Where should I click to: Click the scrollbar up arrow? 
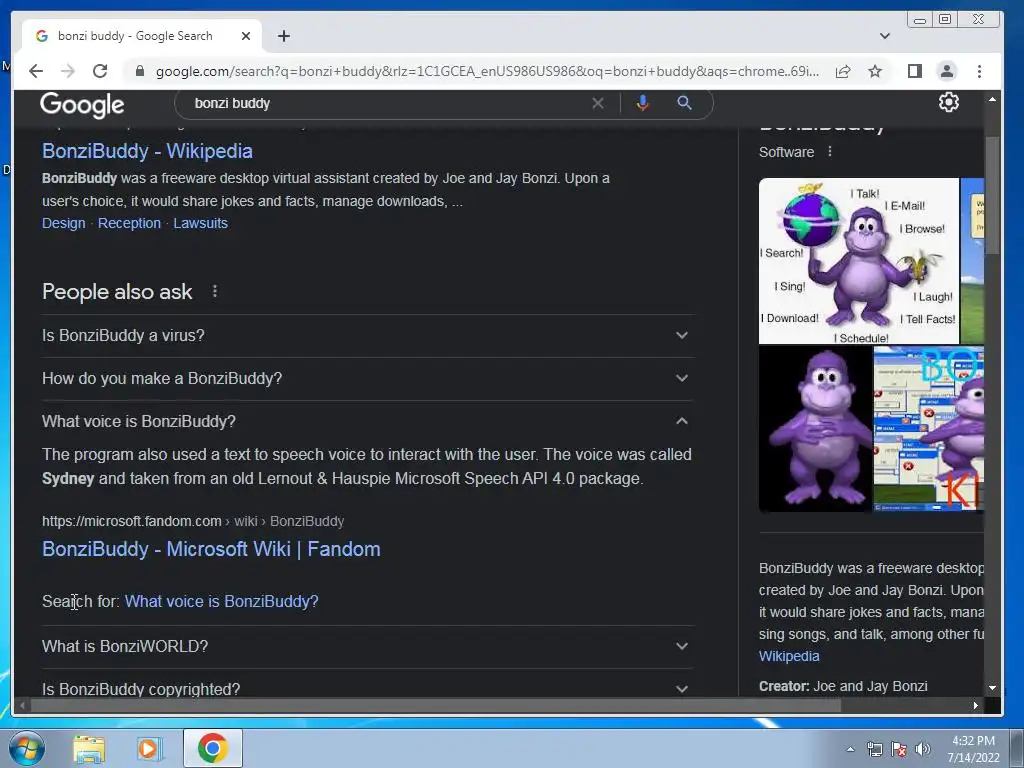(992, 99)
